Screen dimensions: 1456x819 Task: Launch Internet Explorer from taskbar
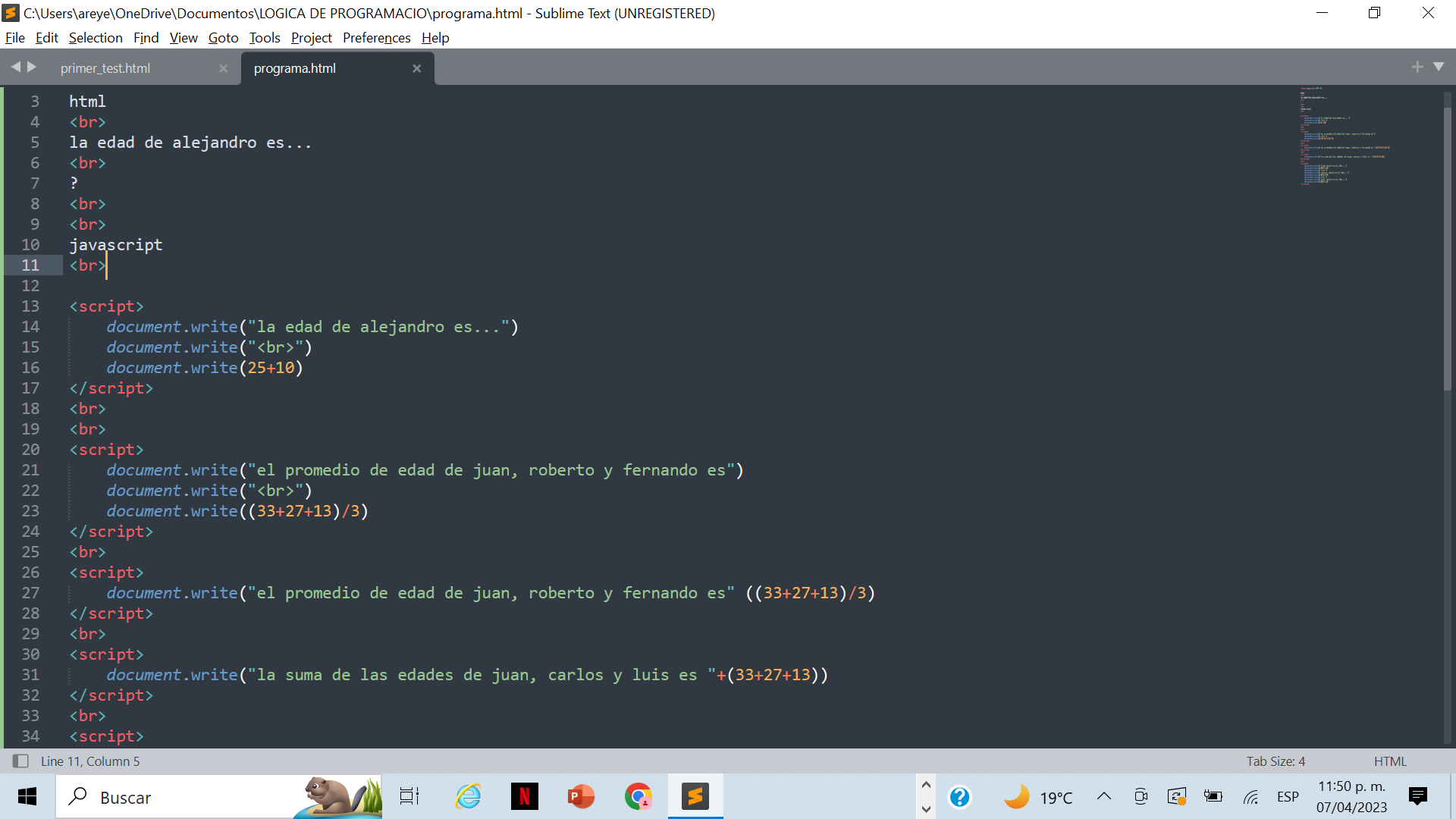tap(468, 796)
